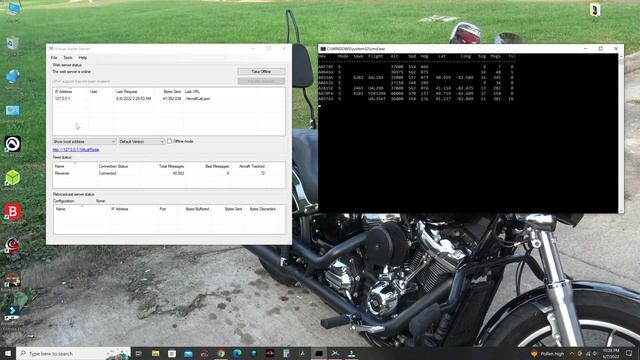The width and height of the screenshot is (640, 360).
Task: Click the Take Offline button
Action: tap(261, 71)
